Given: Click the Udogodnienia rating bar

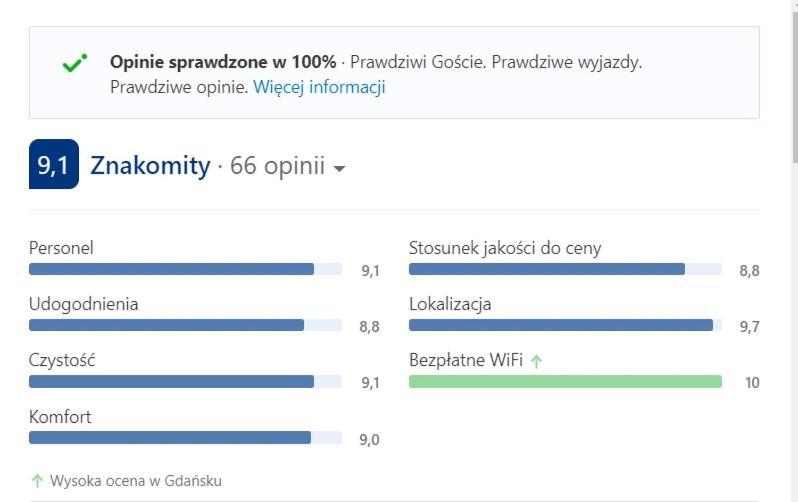Looking at the screenshot, I should [185, 325].
